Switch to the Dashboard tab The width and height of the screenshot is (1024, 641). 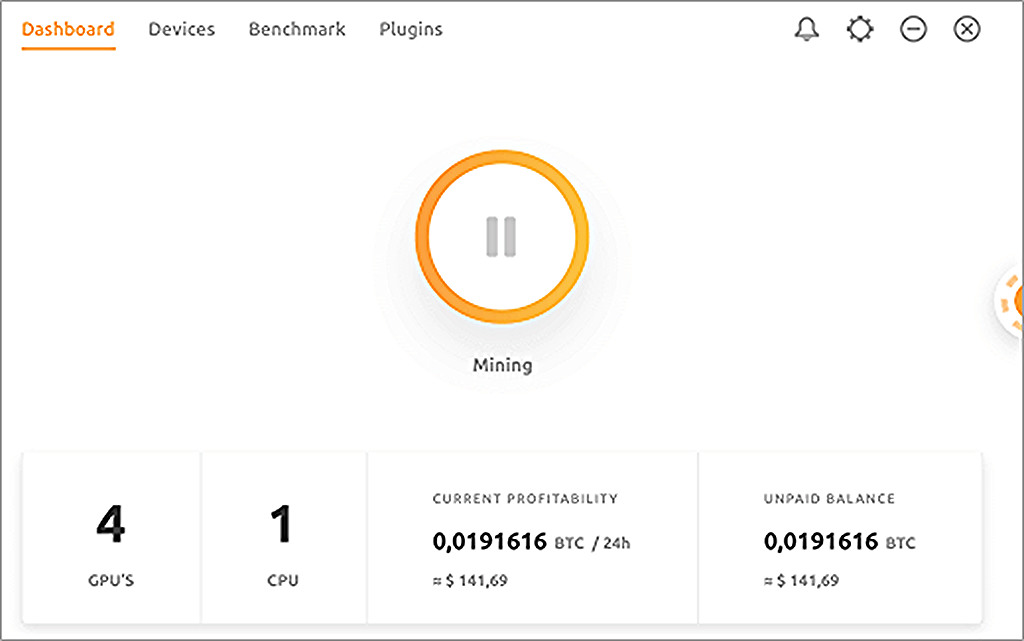(68, 30)
